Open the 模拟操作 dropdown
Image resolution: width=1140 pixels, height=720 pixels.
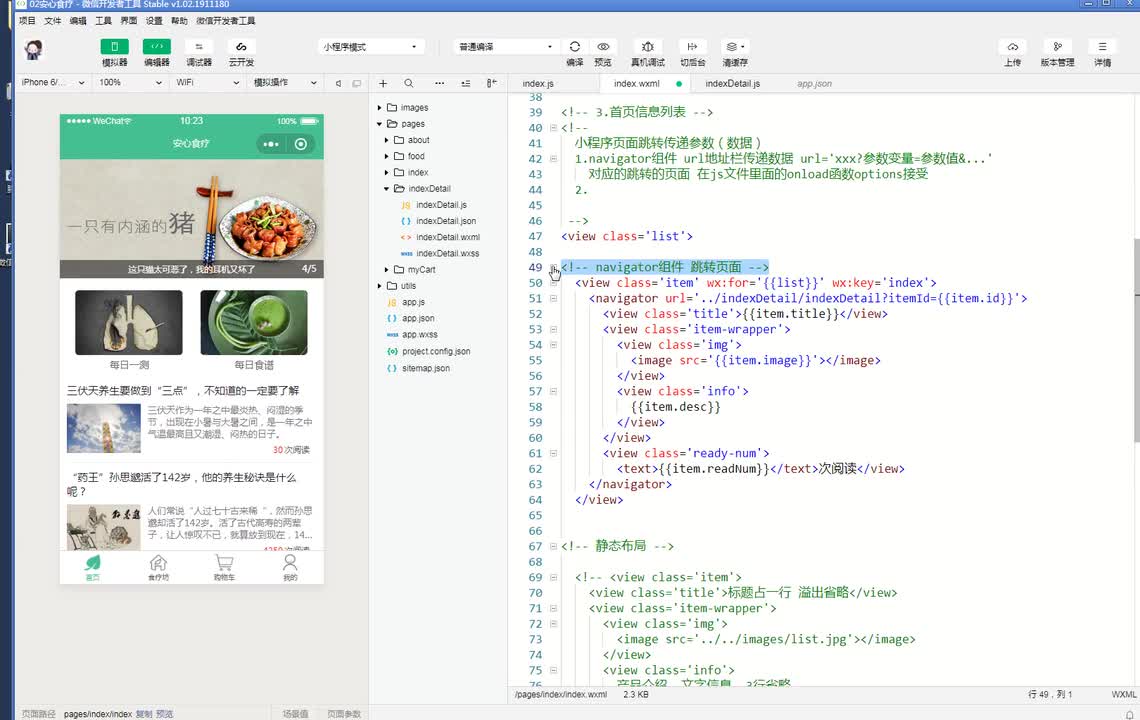coord(285,82)
